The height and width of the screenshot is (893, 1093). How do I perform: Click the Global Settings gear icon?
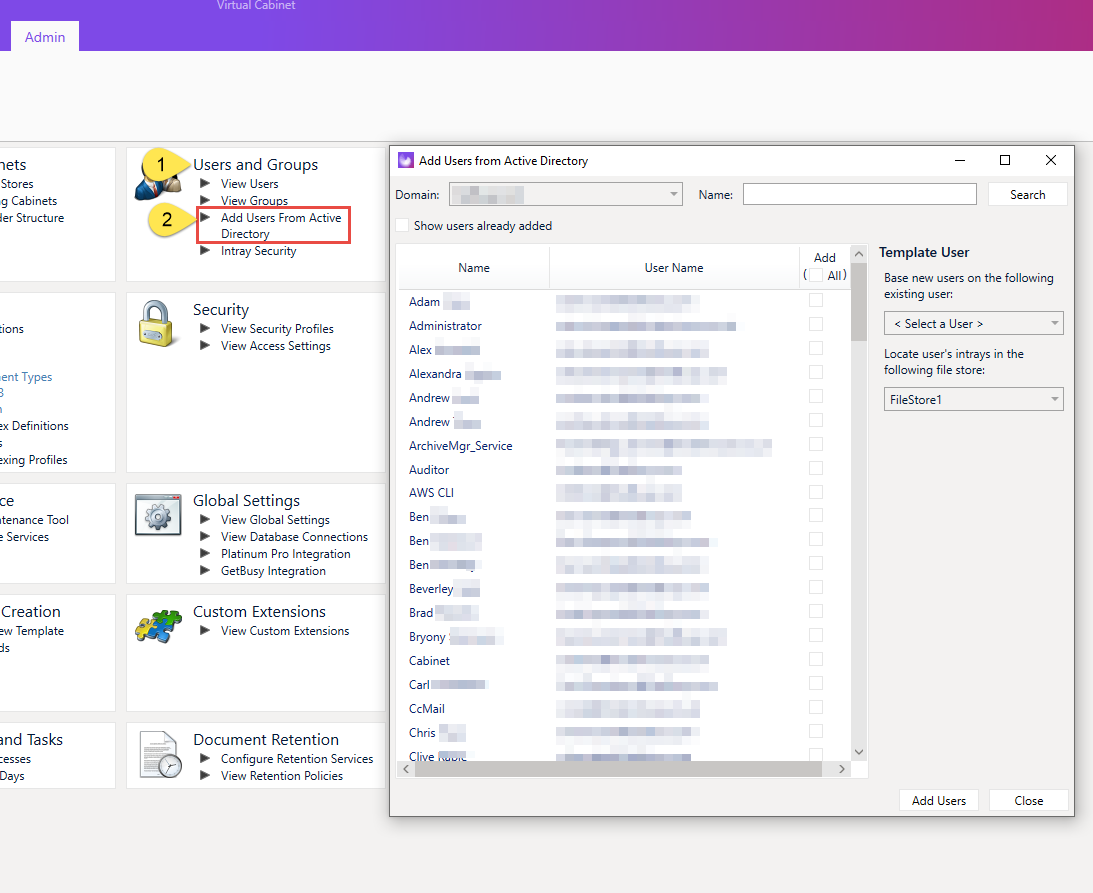click(x=158, y=515)
